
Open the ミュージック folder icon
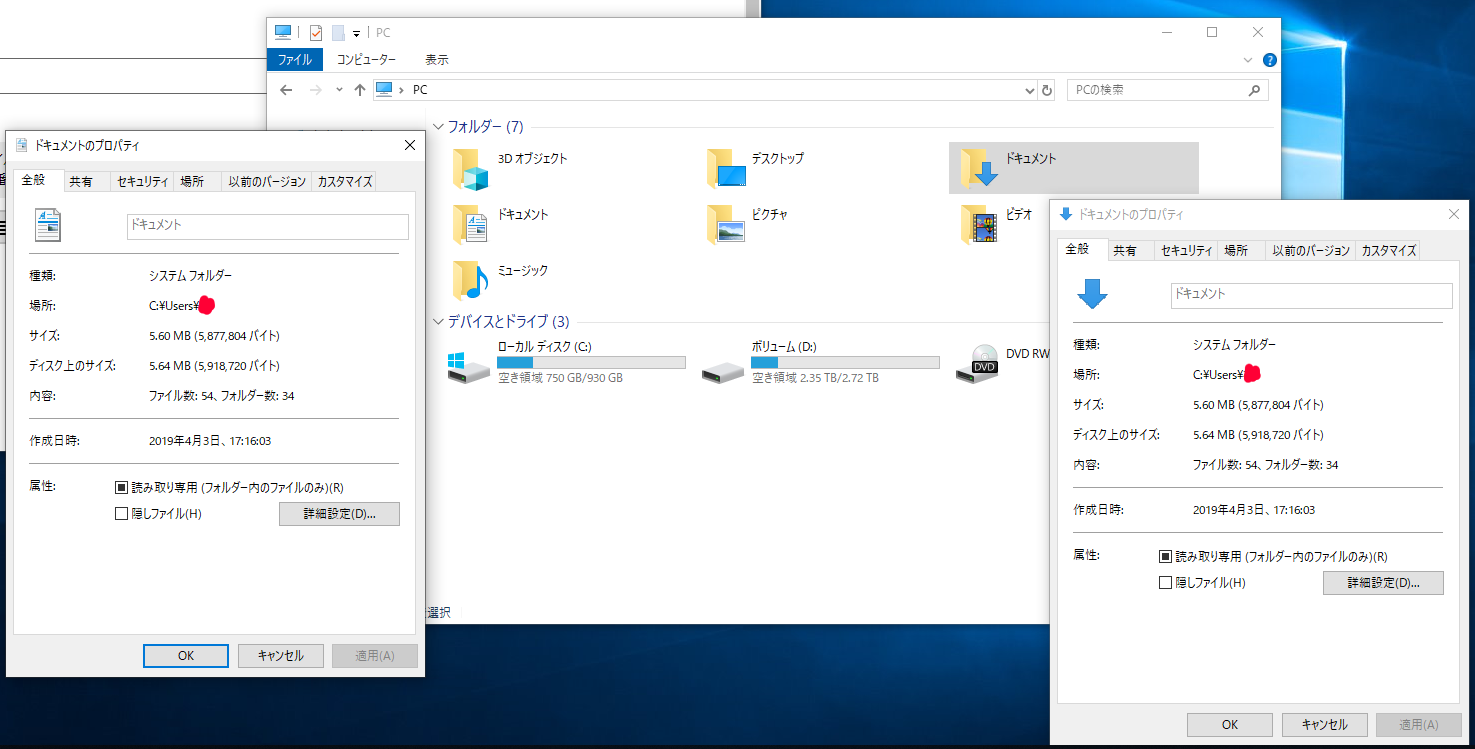click(470, 280)
